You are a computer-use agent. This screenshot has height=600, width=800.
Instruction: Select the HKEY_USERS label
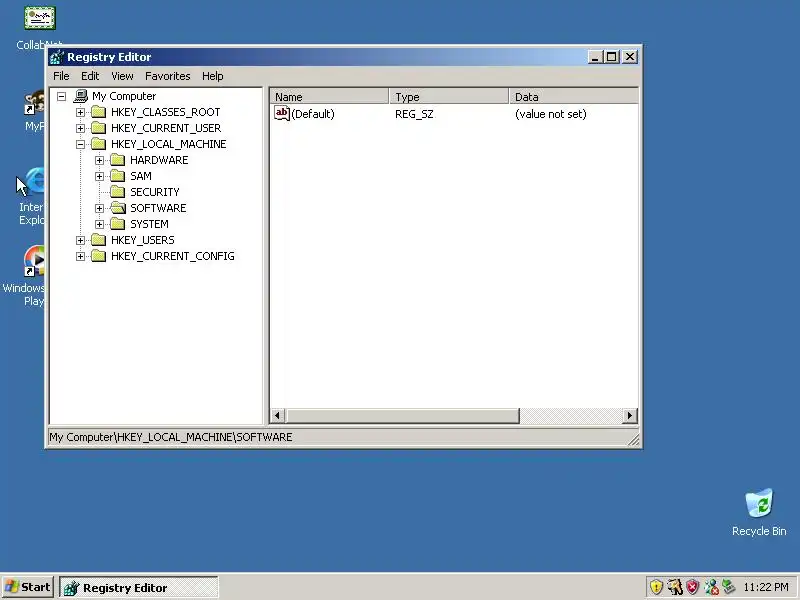click(142, 240)
